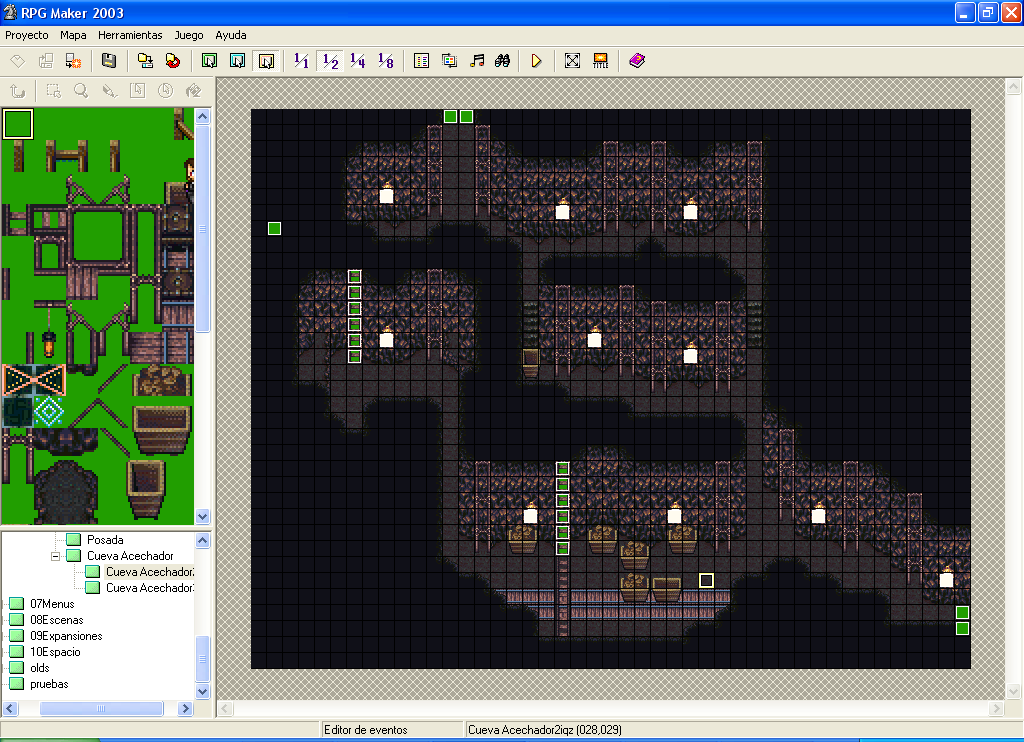This screenshot has height=742, width=1024.
Task: Click the Revert Map icon
Action: pyautogui.click(x=173, y=61)
